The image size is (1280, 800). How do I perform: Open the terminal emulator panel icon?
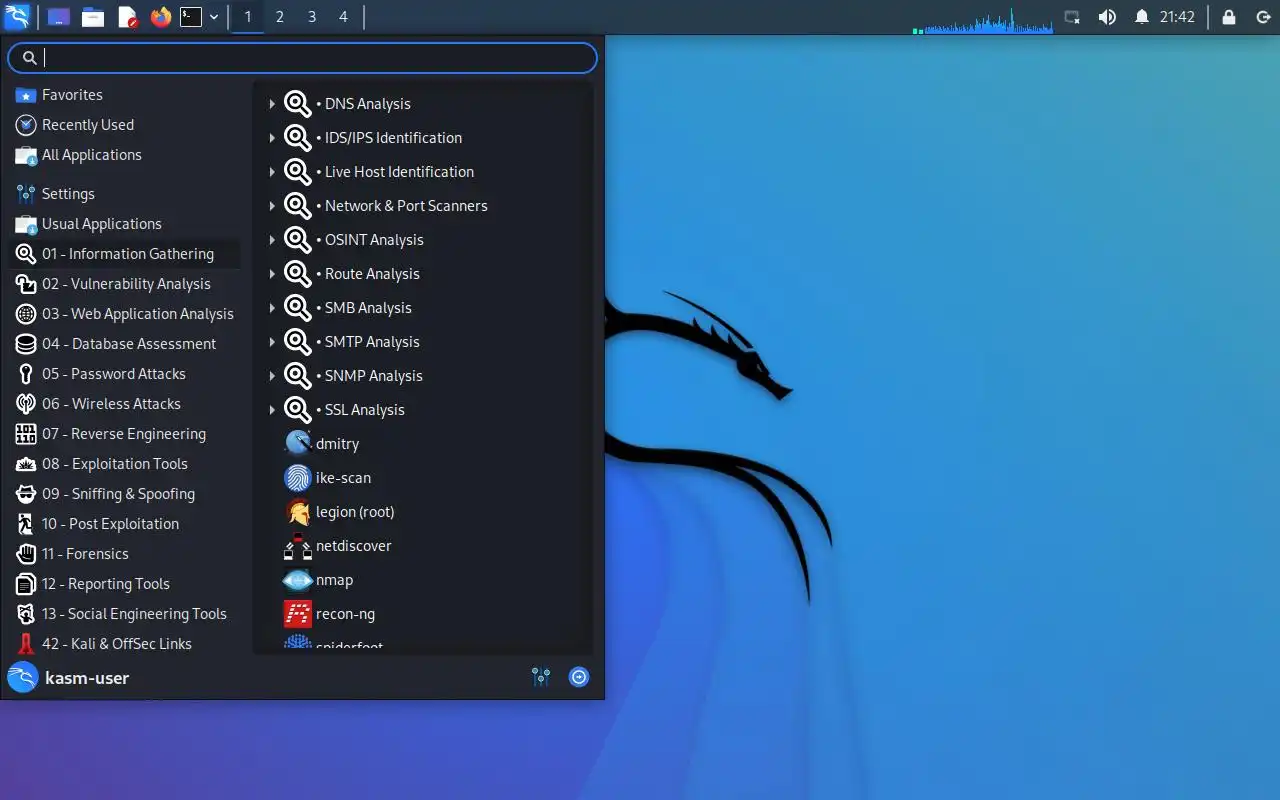tap(191, 17)
